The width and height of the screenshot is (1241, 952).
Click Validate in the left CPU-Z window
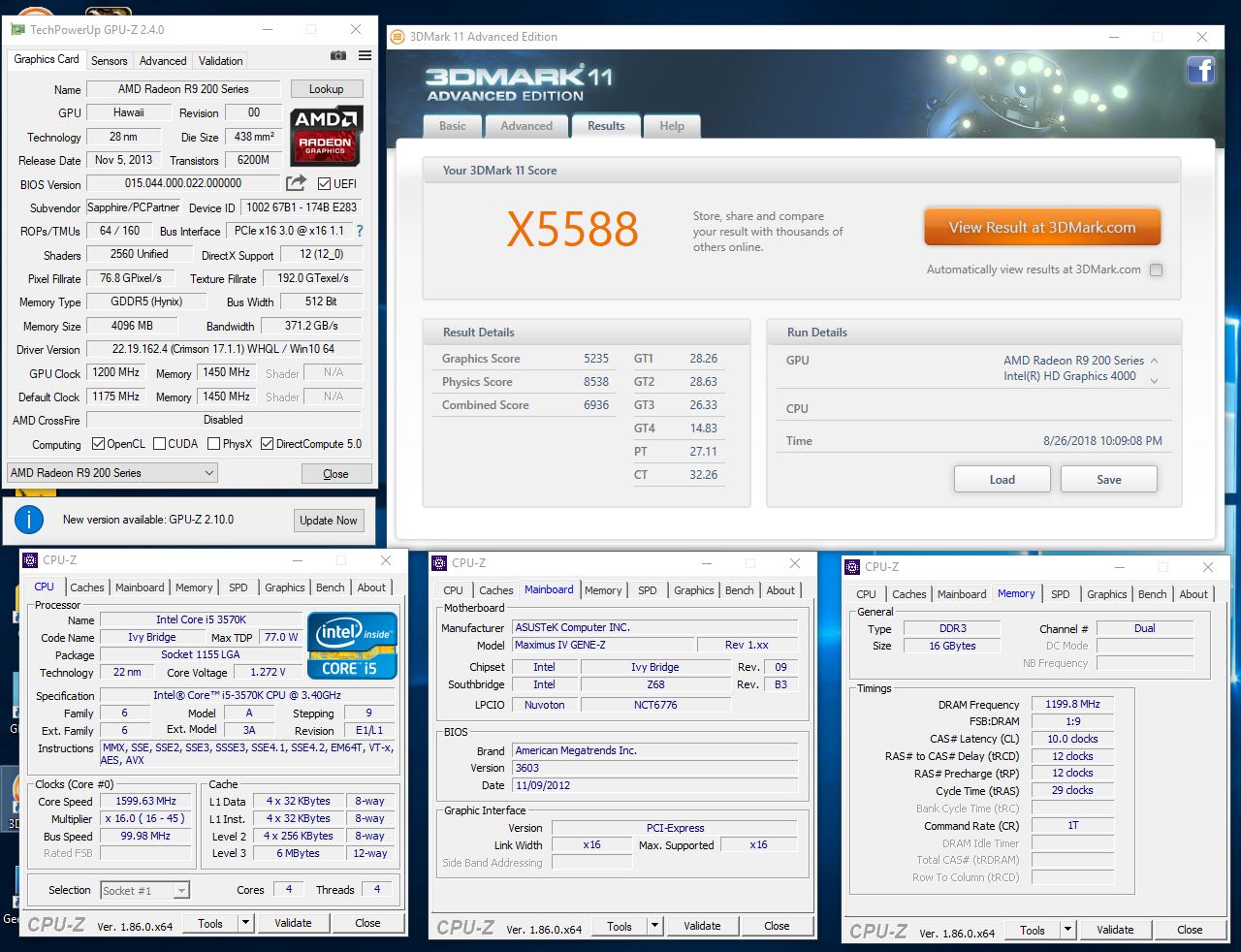[x=293, y=923]
